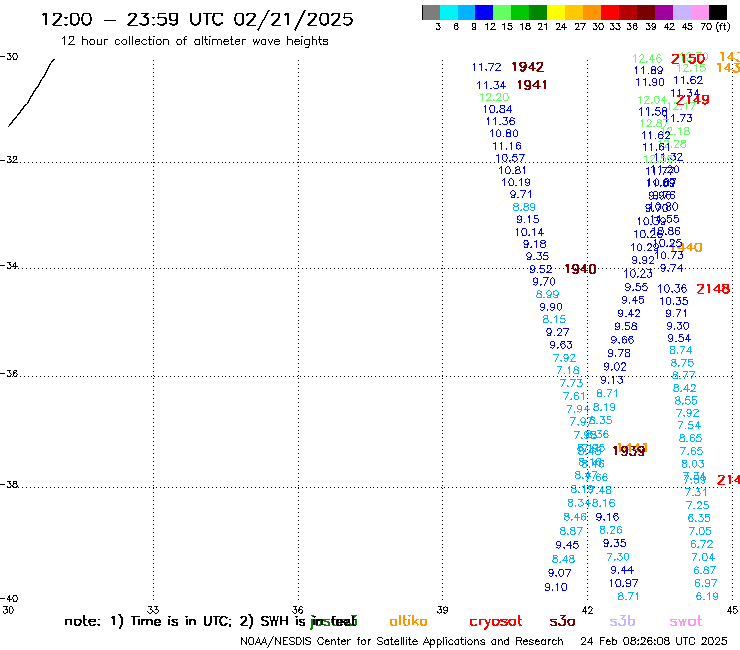740x650 pixels.
Task: Click the wave height value '9.10'
Action: coord(556,588)
